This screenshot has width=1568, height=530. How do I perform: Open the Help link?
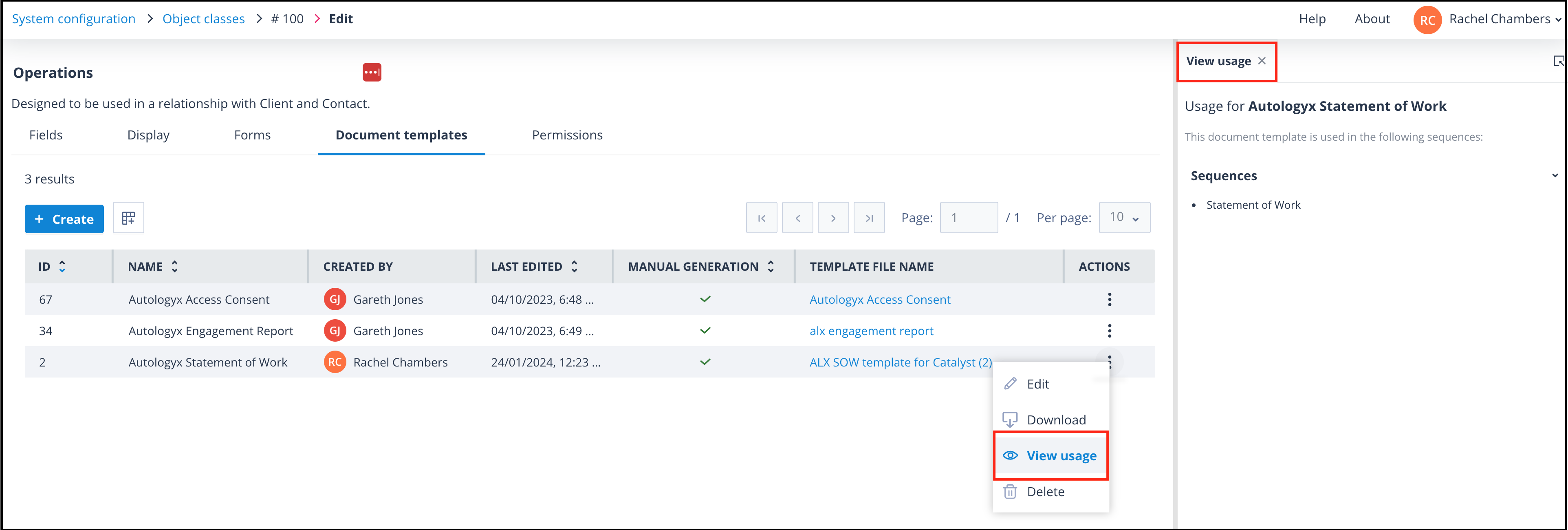[1312, 19]
